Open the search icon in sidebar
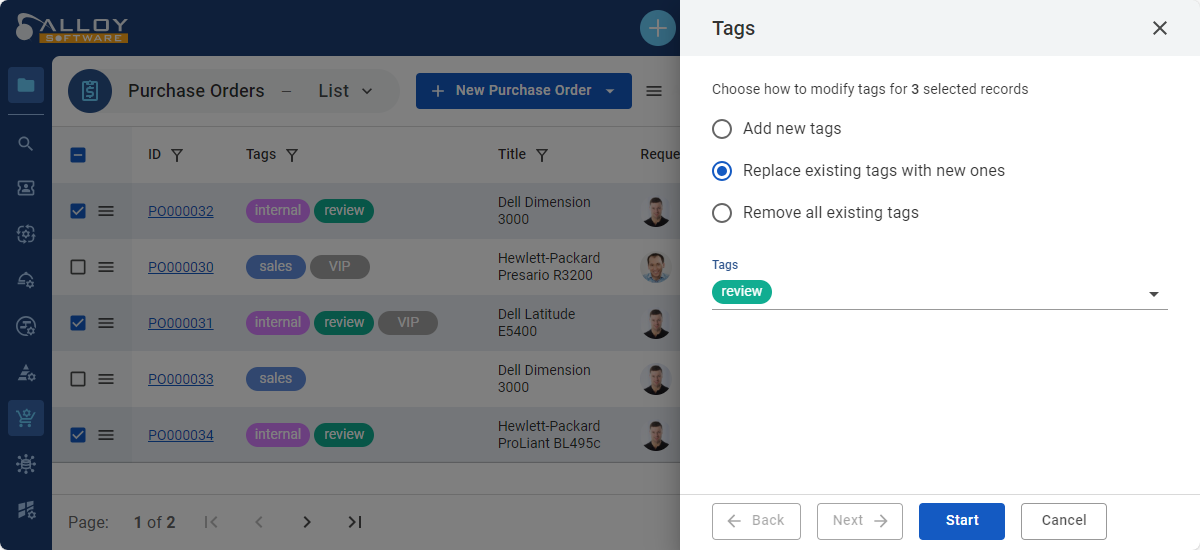The width and height of the screenshot is (1200, 550). pyautogui.click(x=26, y=143)
